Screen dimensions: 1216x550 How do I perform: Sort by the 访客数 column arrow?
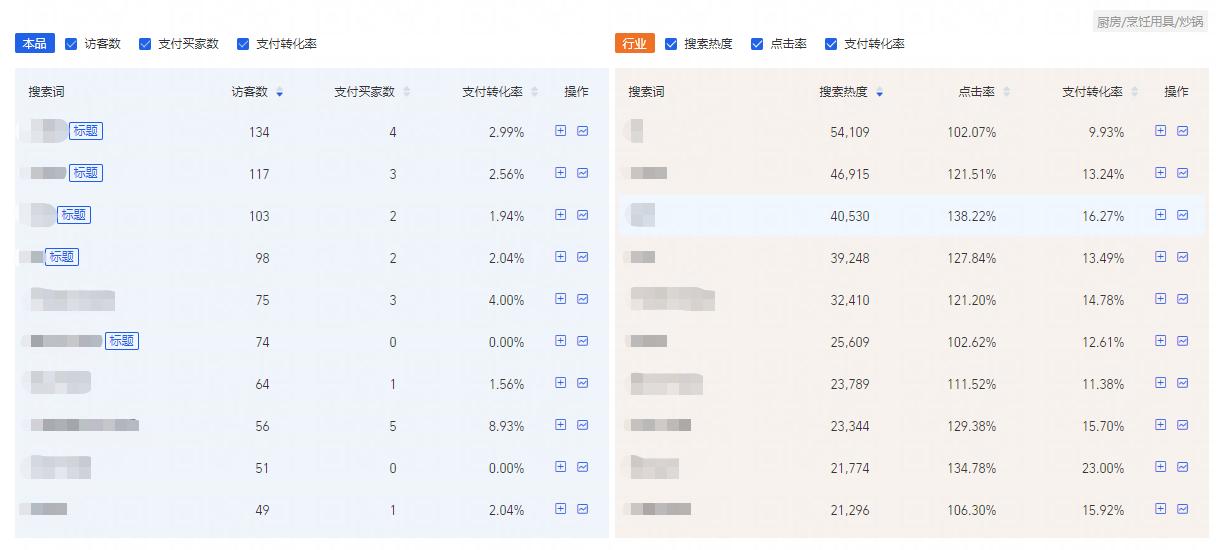tap(280, 93)
